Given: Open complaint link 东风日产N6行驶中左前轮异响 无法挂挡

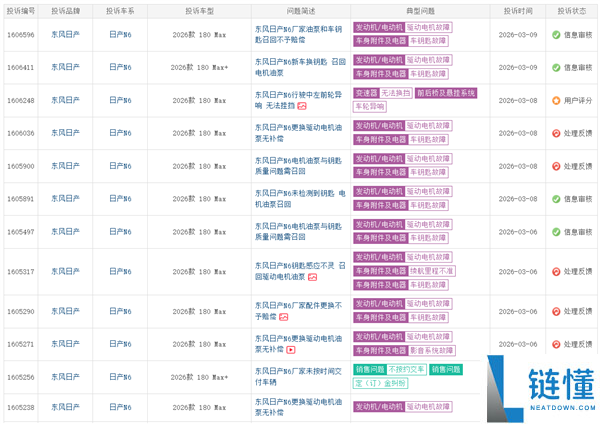Looking at the screenshot, I should (298, 100).
